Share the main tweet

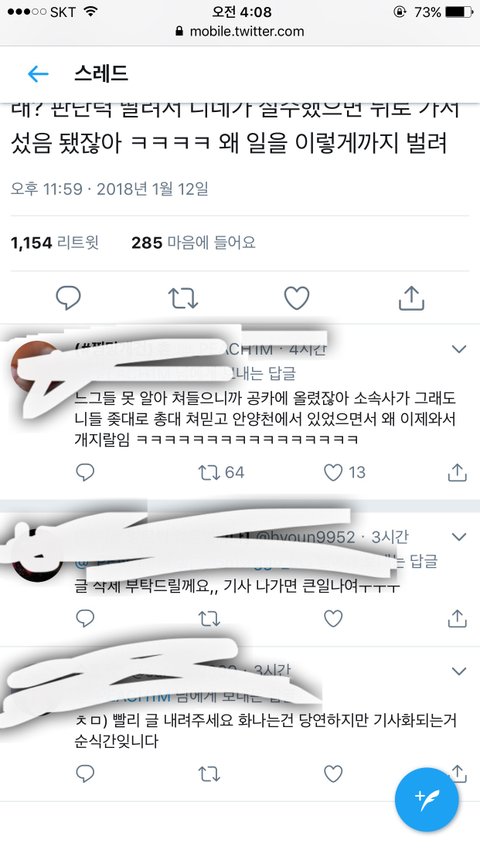411,298
